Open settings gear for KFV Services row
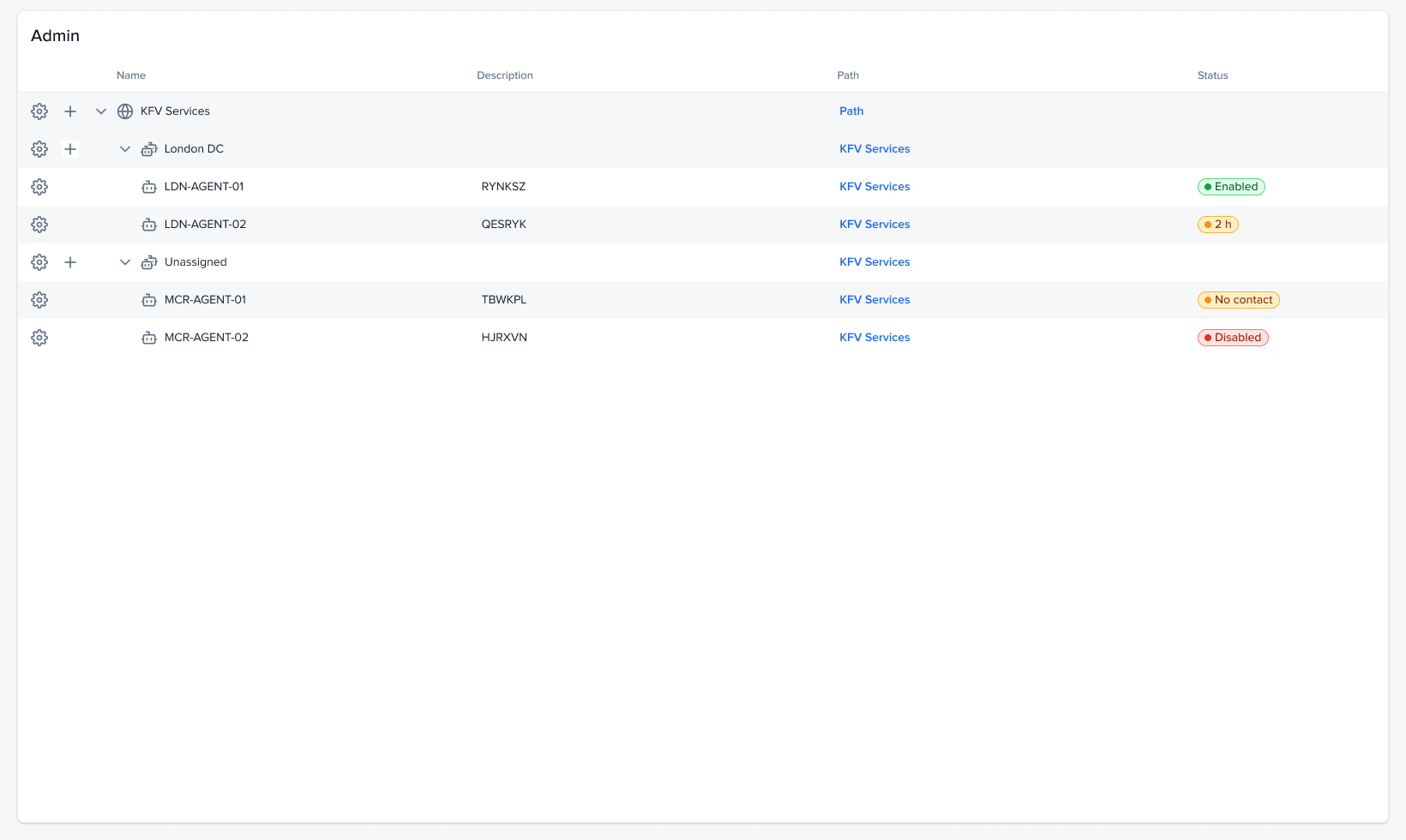Viewport: 1406px width, 840px height. 39,111
